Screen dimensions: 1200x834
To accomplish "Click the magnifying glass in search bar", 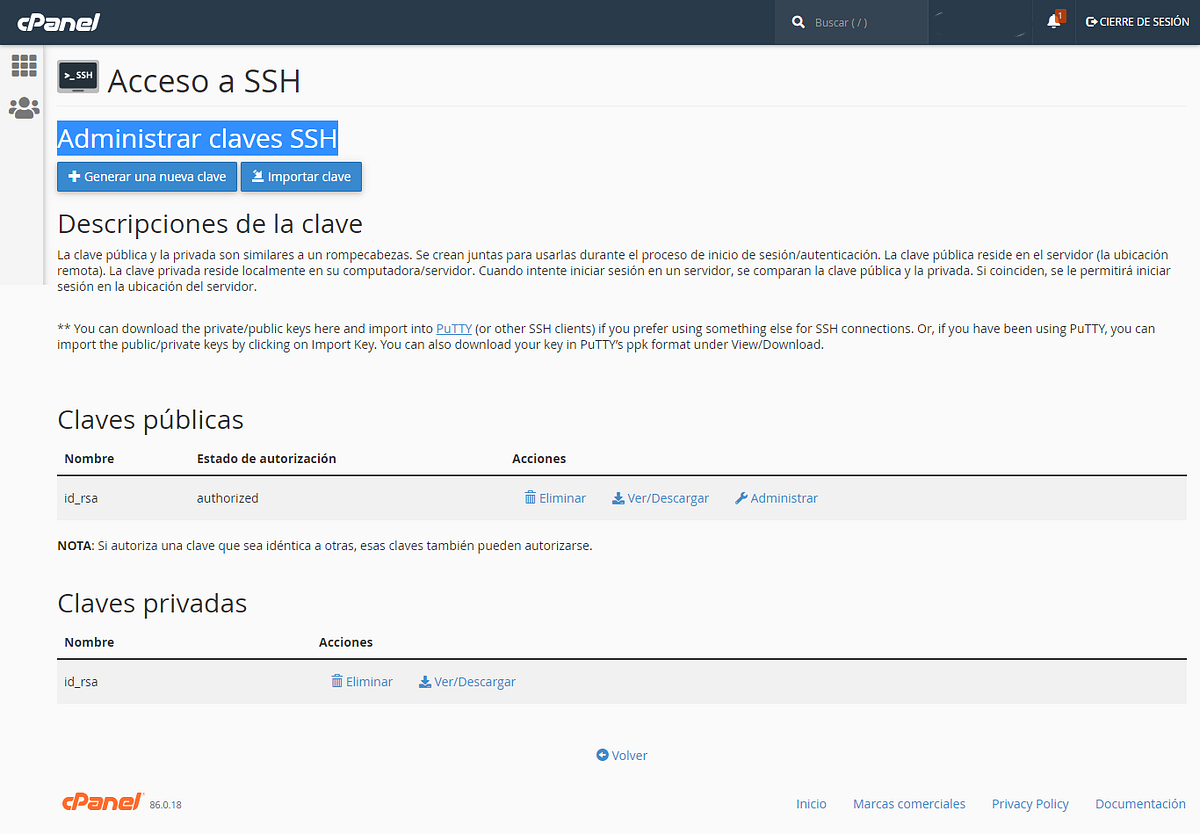I will (x=798, y=21).
